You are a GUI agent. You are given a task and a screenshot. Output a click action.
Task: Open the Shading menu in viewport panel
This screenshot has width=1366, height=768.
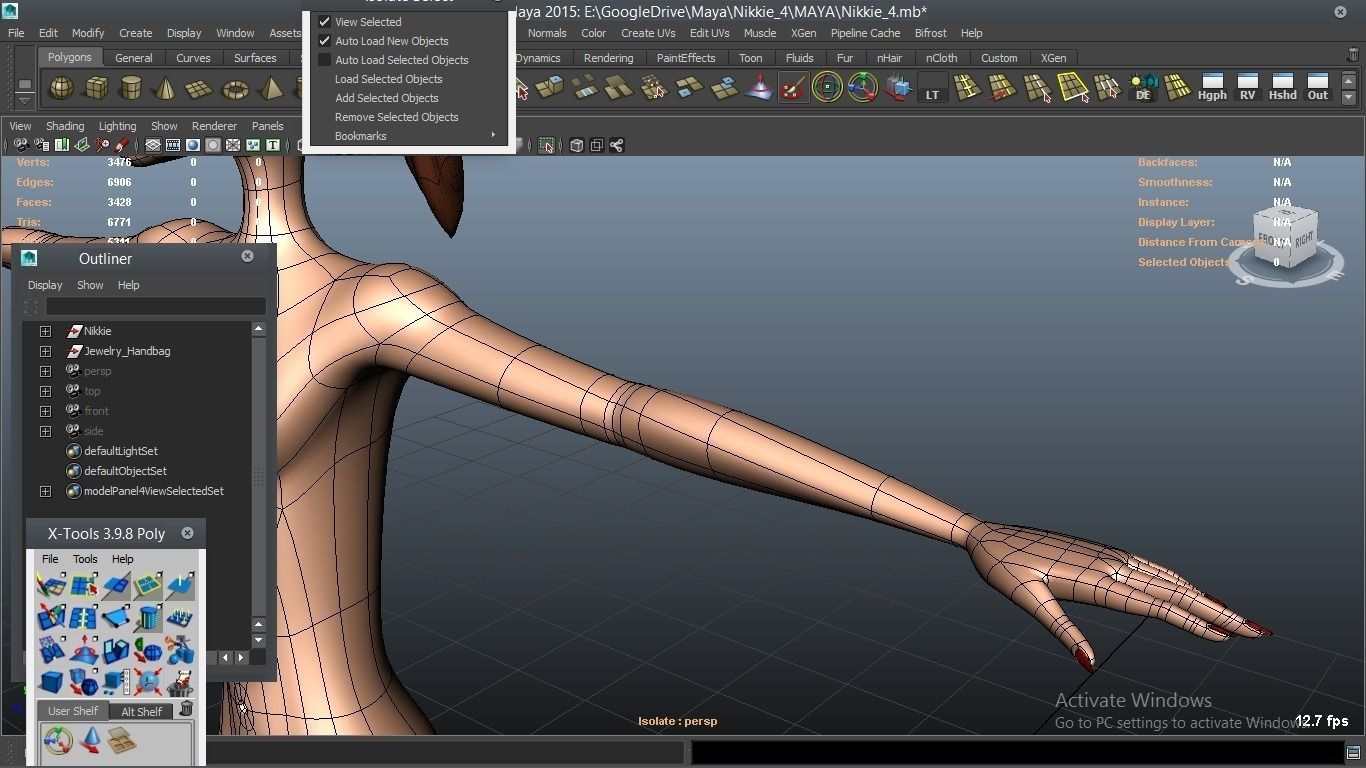64,126
